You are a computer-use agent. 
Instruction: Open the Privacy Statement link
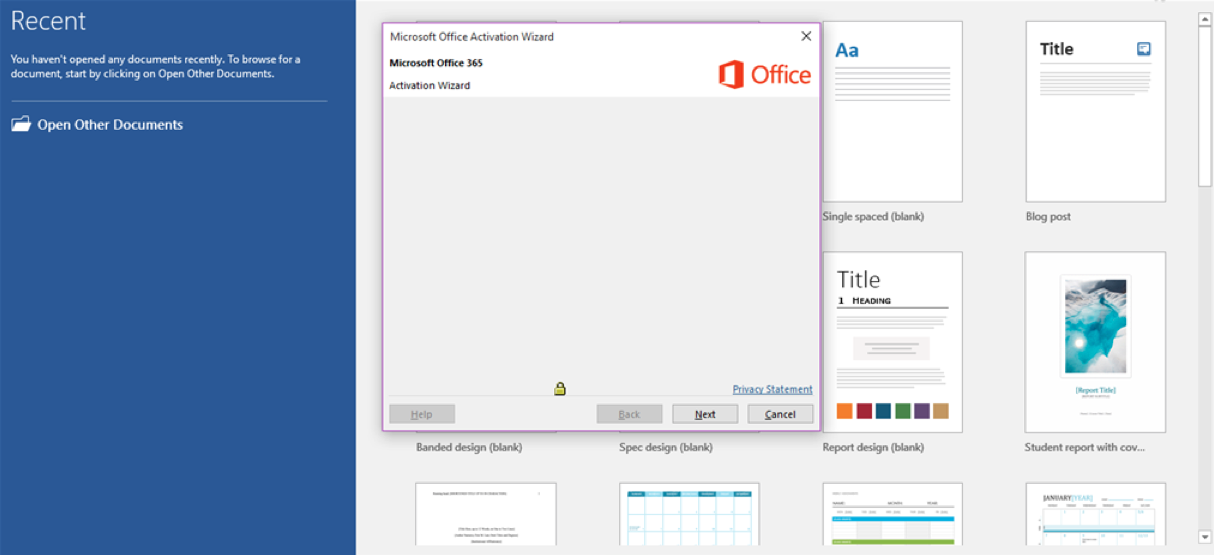(772, 389)
